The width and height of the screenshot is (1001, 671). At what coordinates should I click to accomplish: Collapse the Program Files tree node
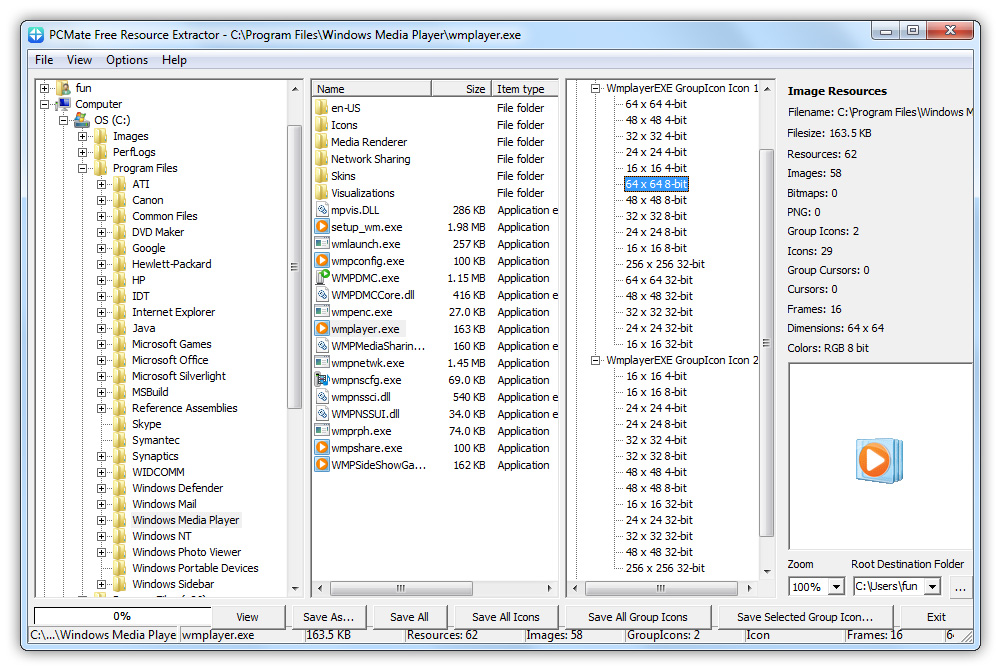pyautogui.click(x=82, y=169)
